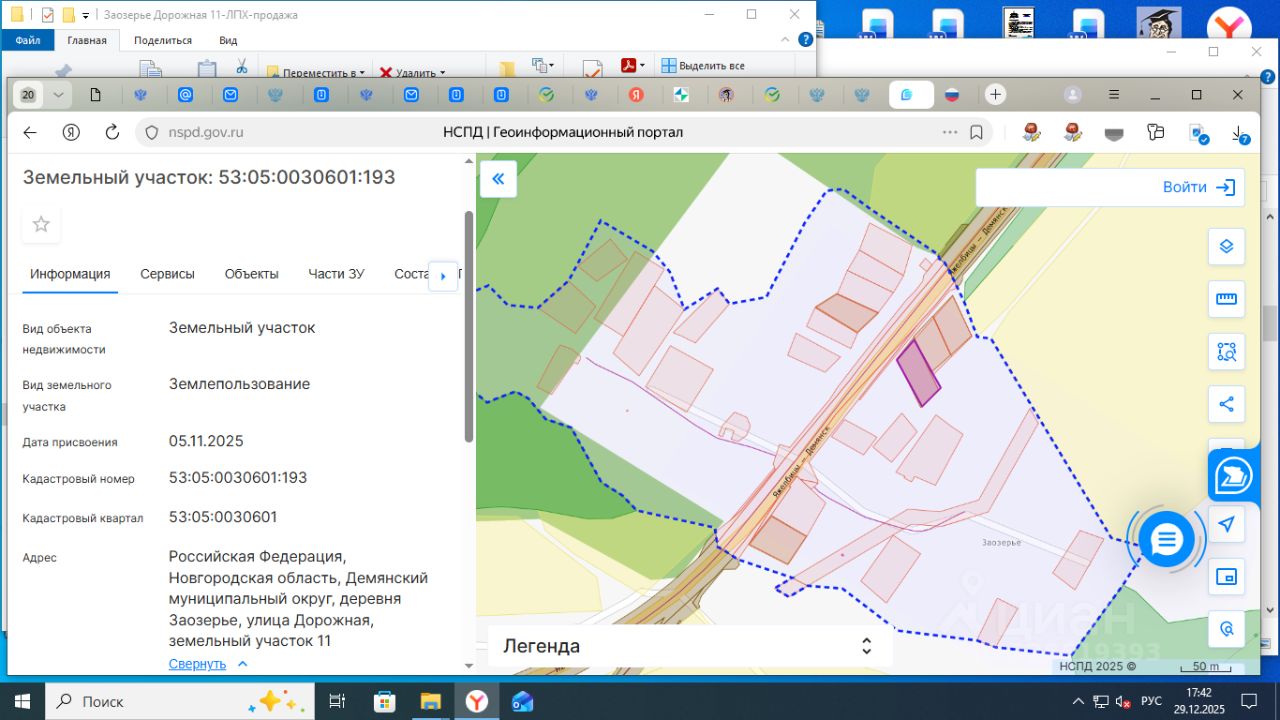The width and height of the screenshot is (1280, 720).
Task: Activate the area search tool on map
Action: coord(1226,352)
